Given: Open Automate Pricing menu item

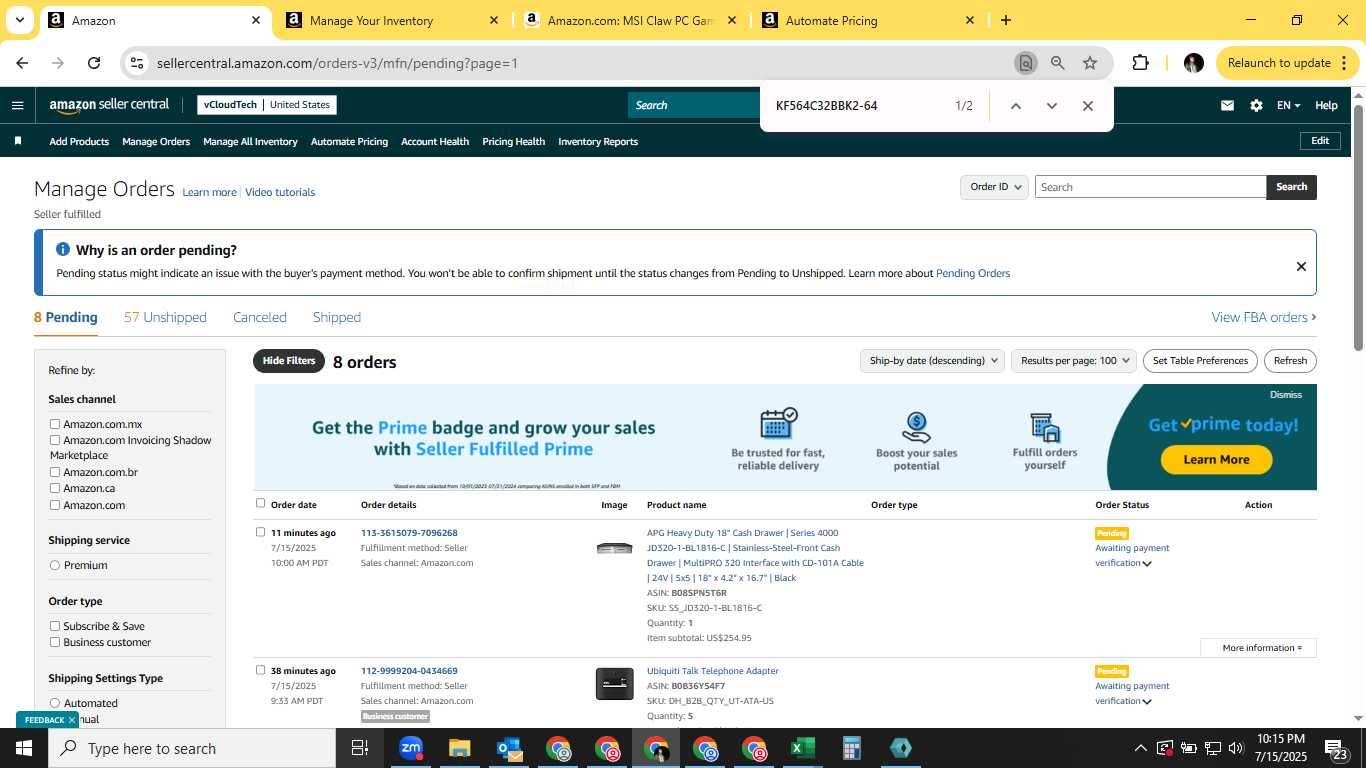Looking at the screenshot, I should tap(349, 141).
